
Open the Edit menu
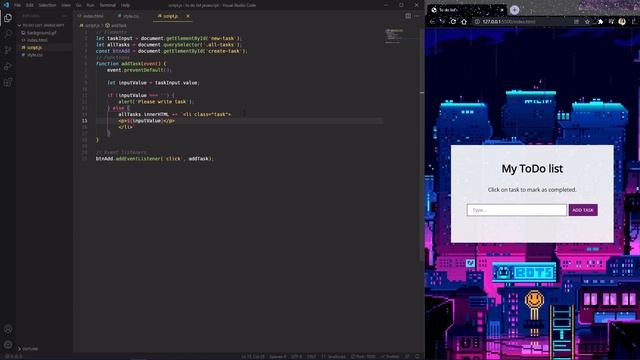(x=30, y=5)
